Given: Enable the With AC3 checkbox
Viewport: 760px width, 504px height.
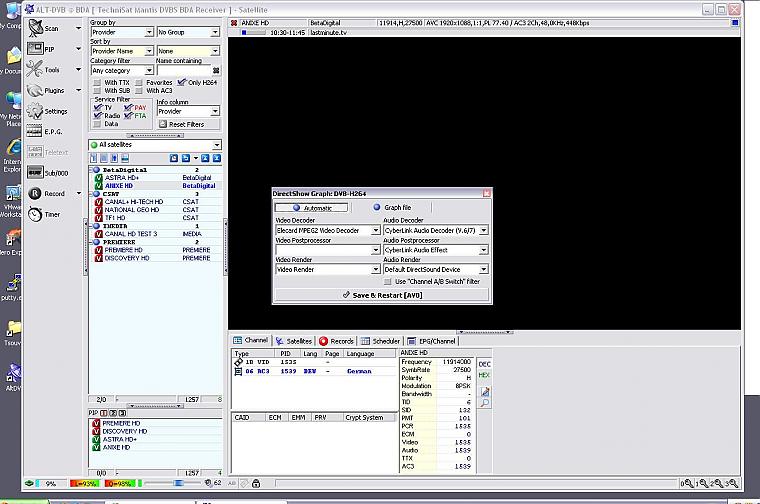Looking at the screenshot, I should [139, 90].
